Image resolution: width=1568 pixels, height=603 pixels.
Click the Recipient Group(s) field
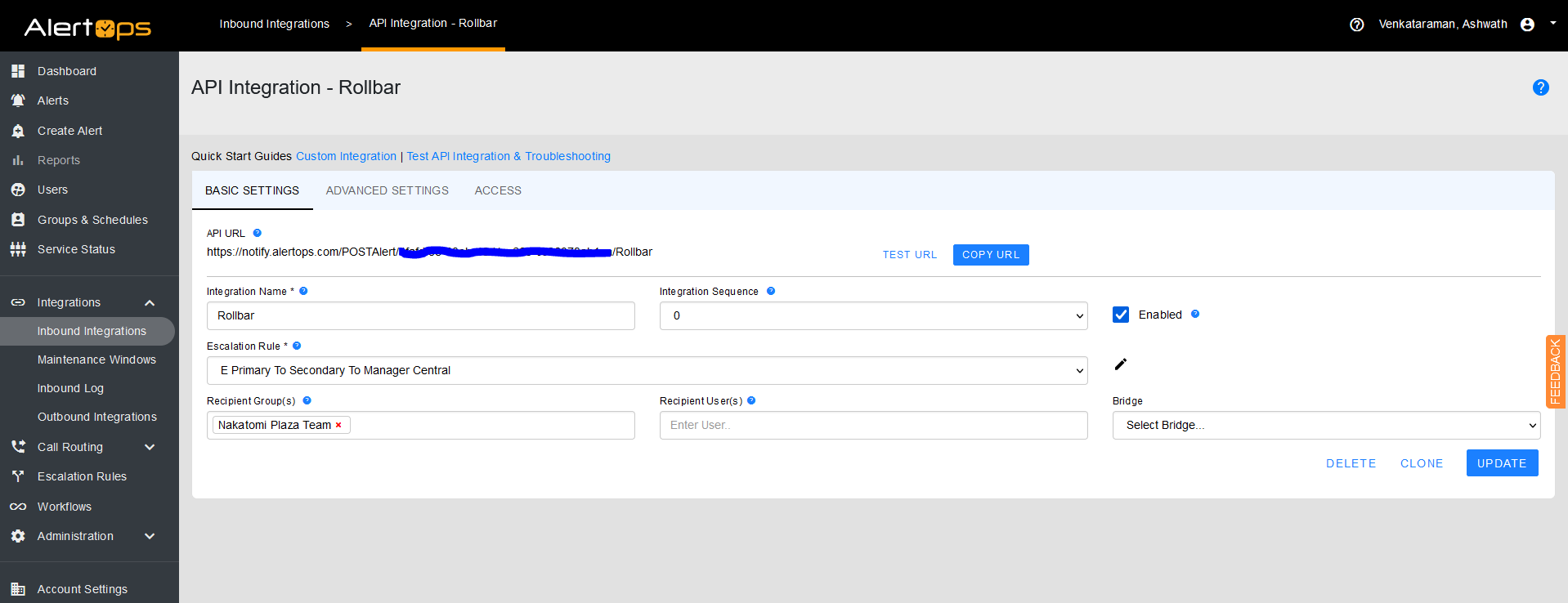420,425
